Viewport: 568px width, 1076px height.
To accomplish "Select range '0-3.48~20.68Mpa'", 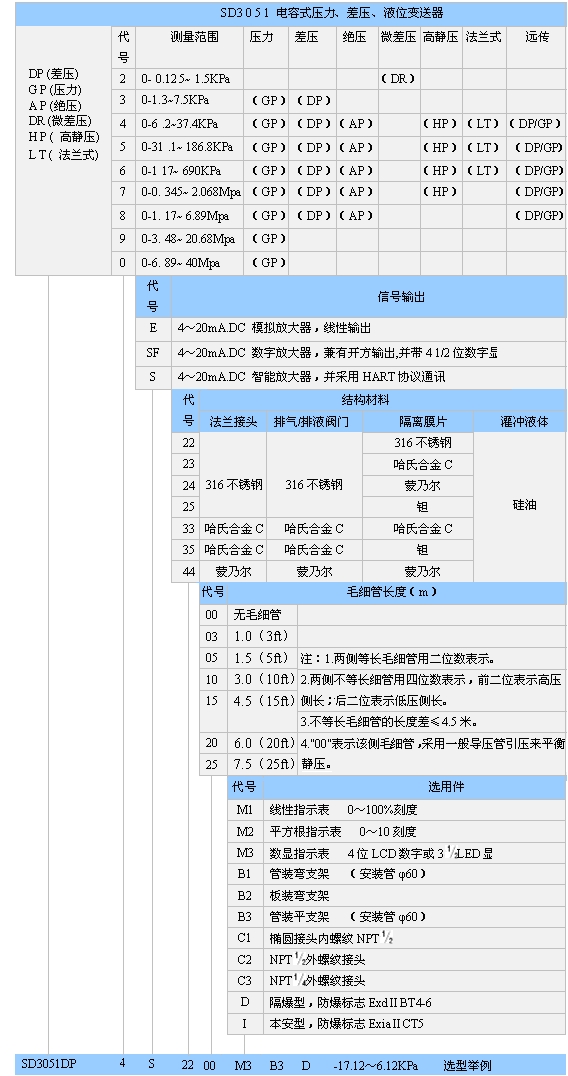I will tap(187, 239).
